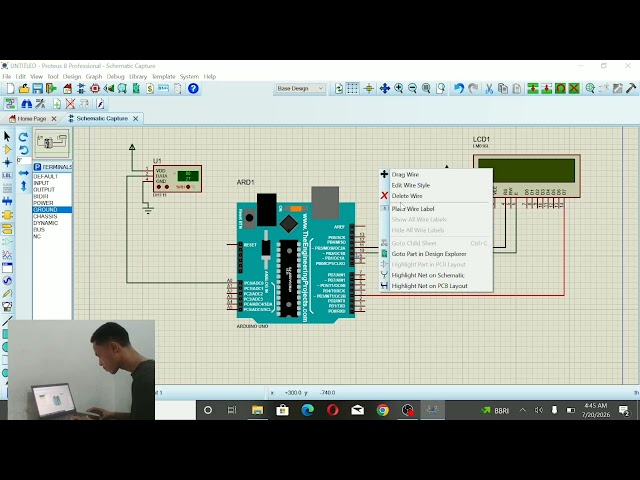Select the Buses Mode tool
640x480 pixels.
coord(7,201)
